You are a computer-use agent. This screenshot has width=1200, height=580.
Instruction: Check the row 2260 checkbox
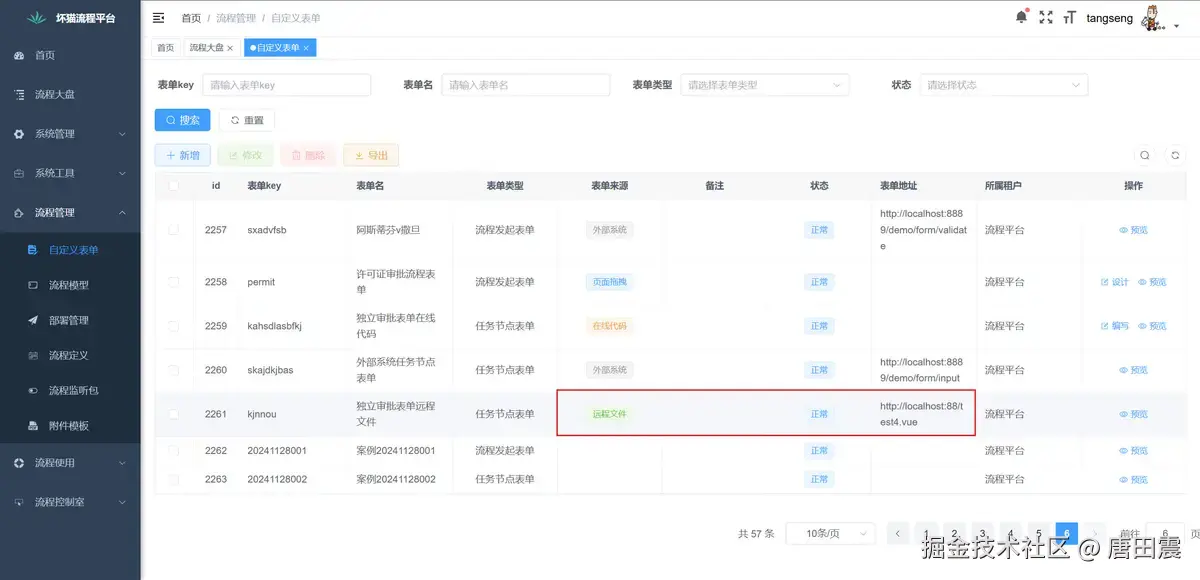click(x=174, y=370)
